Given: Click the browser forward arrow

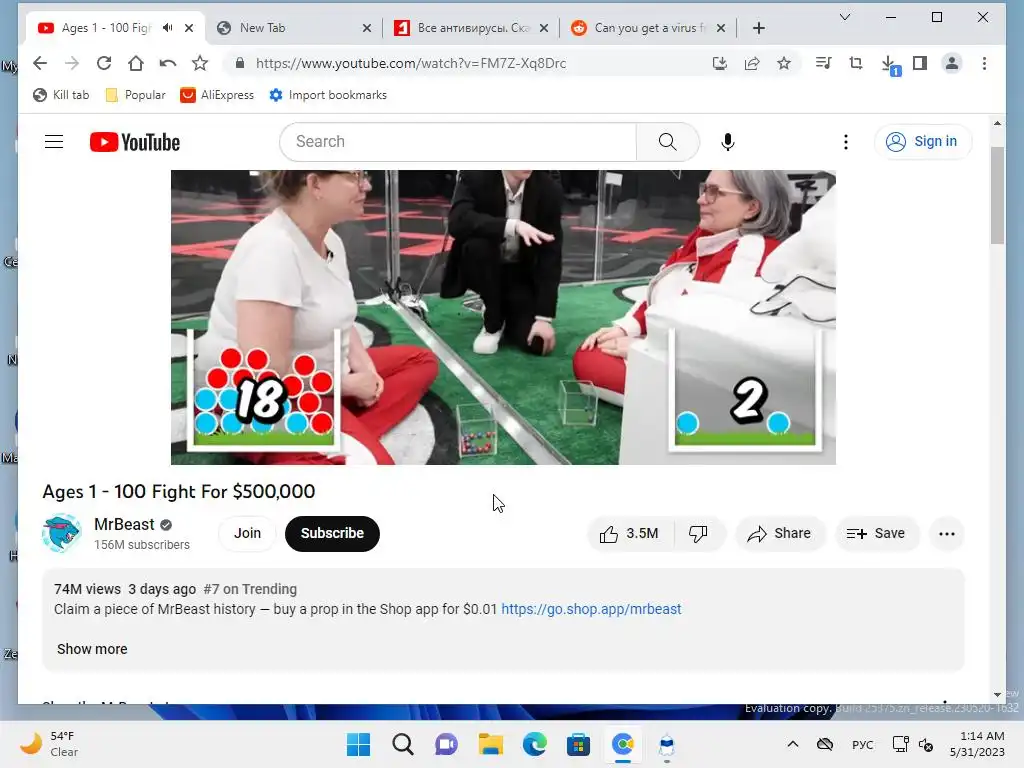Looking at the screenshot, I should [x=72, y=63].
